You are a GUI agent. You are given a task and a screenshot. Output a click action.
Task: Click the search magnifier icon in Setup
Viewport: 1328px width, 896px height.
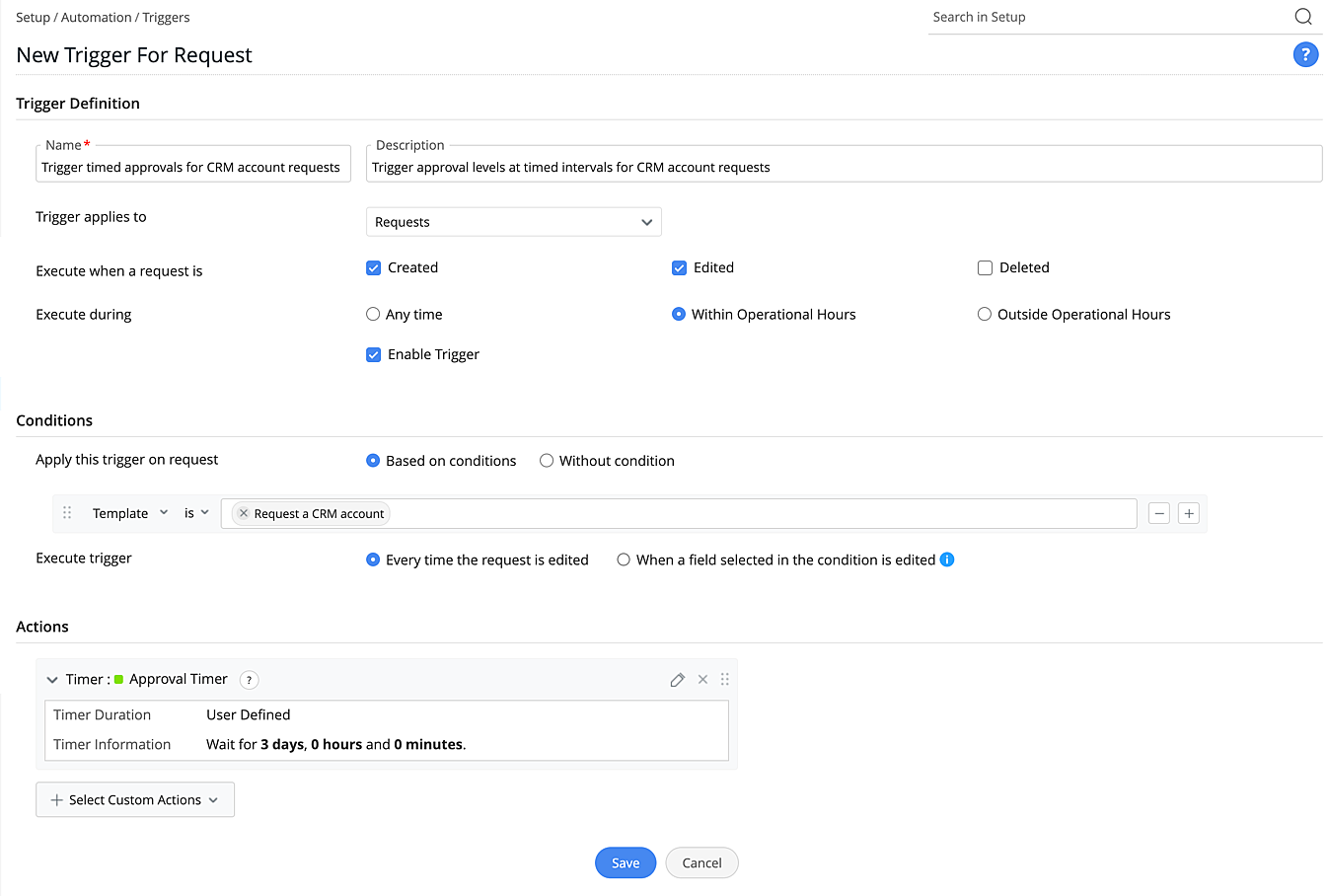pos(1302,17)
